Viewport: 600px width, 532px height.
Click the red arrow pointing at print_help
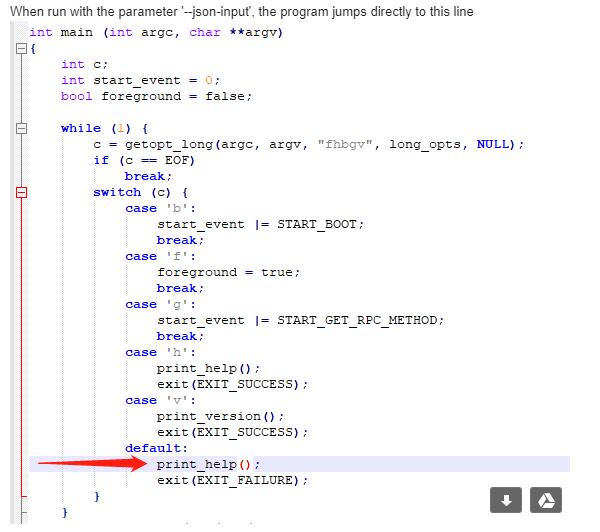click(x=92, y=463)
